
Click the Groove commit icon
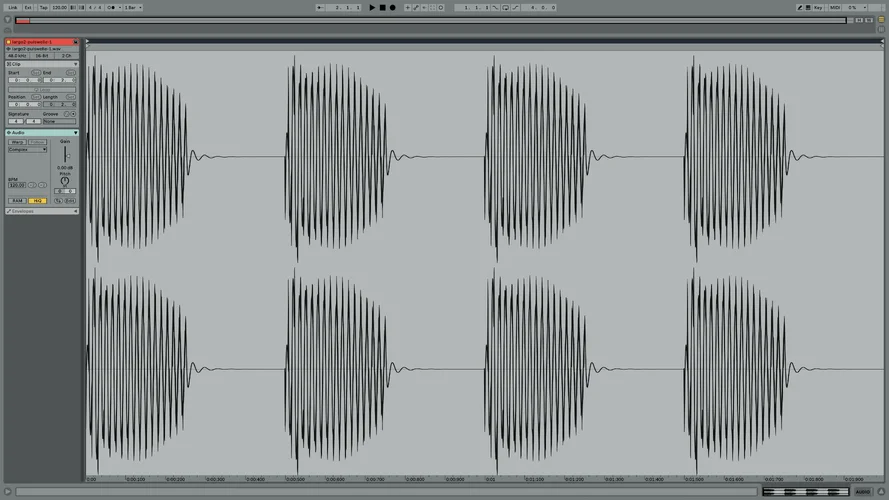coord(73,114)
